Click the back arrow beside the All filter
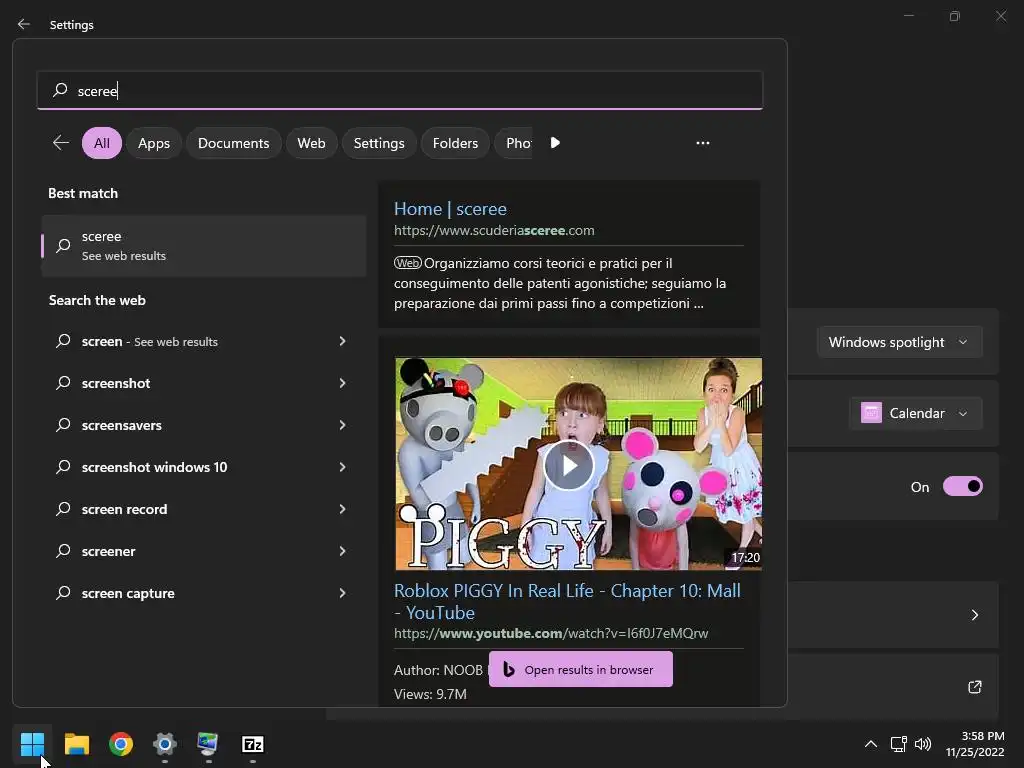This screenshot has height=768, width=1024. [61, 142]
